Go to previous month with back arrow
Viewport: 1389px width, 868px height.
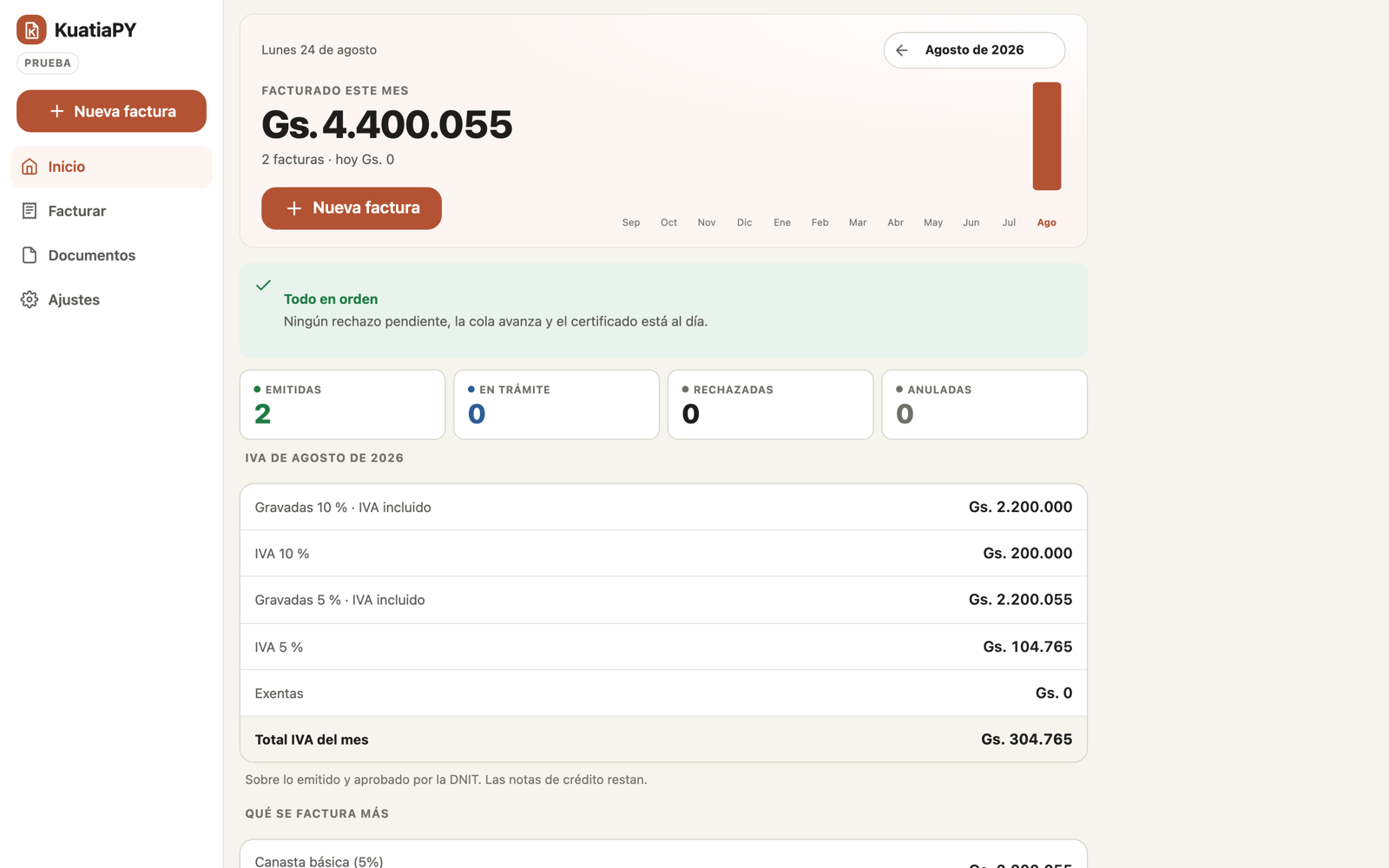902,50
